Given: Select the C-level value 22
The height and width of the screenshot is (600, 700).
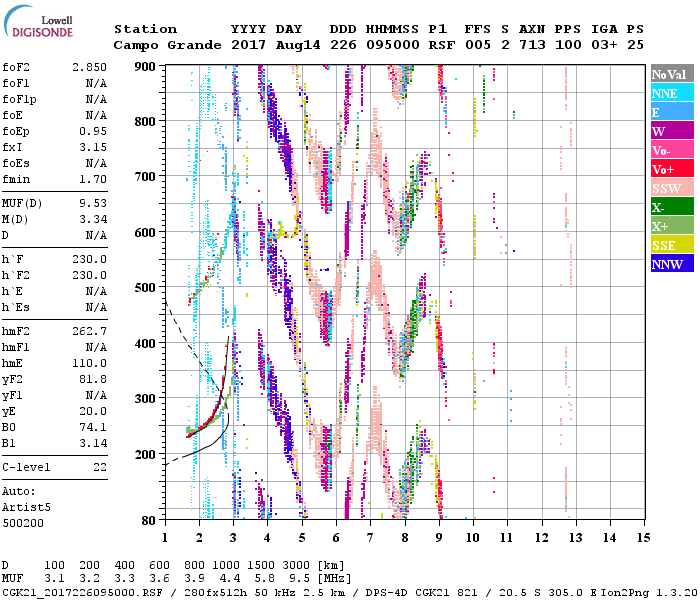Looking at the screenshot, I should click(99, 467).
